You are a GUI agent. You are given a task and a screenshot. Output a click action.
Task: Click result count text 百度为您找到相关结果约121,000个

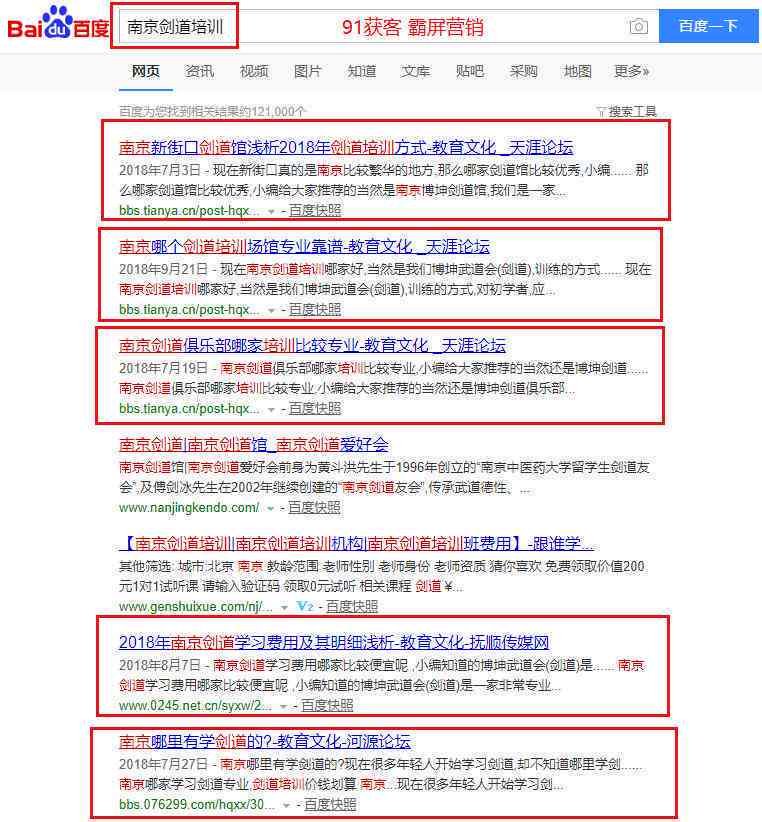(212, 112)
